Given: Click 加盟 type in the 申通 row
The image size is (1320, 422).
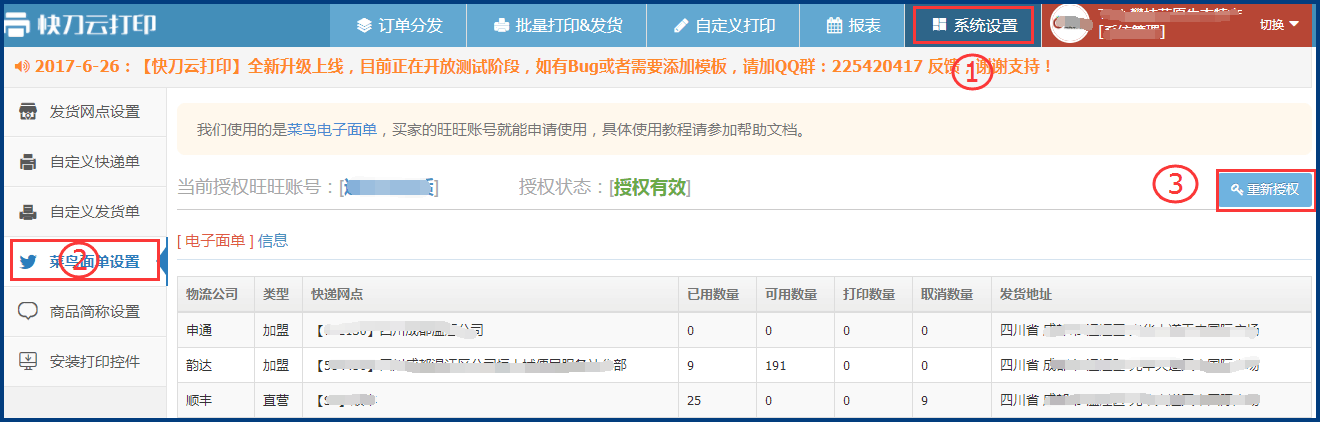Looking at the screenshot, I should (276, 329).
